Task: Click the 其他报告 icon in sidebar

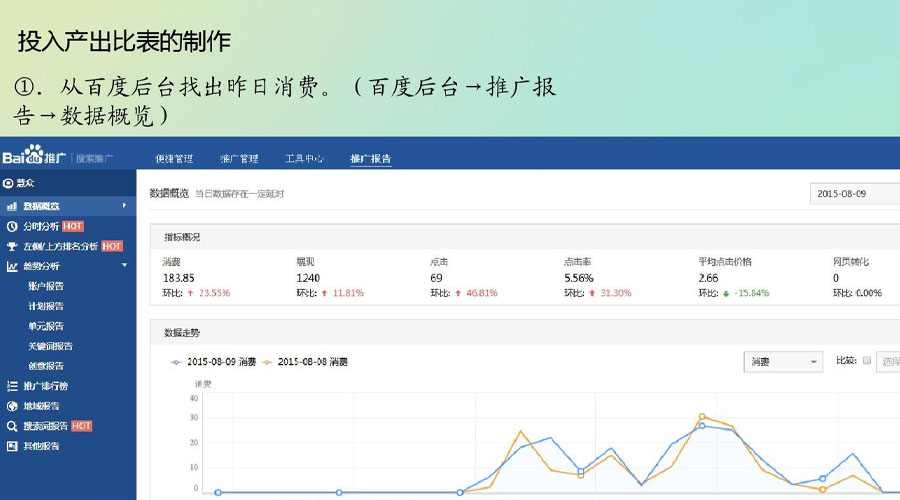Action: (x=12, y=446)
